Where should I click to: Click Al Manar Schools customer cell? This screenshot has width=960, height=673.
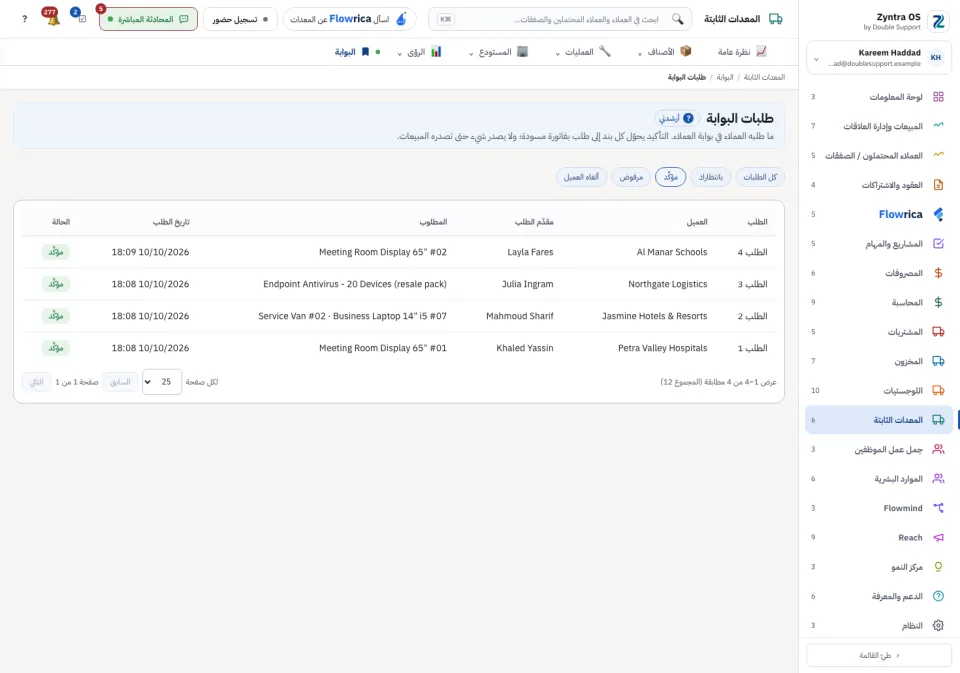[672, 252]
